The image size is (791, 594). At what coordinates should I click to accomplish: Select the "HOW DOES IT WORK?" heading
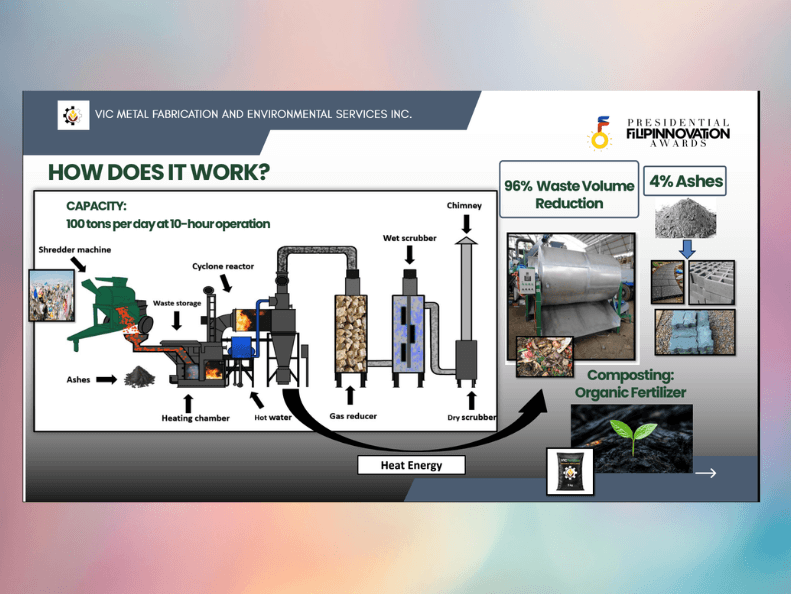159,172
